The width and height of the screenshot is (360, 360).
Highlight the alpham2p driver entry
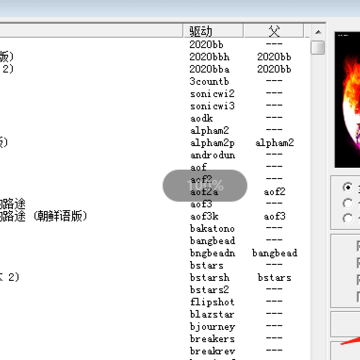tap(212, 143)
